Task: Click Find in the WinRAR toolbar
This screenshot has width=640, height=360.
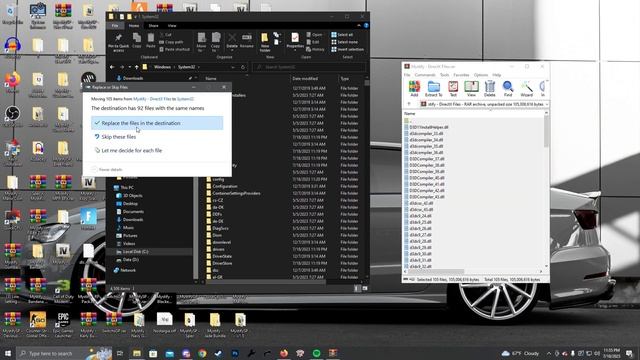Action: pyautogui.click(x=508, y=89)
